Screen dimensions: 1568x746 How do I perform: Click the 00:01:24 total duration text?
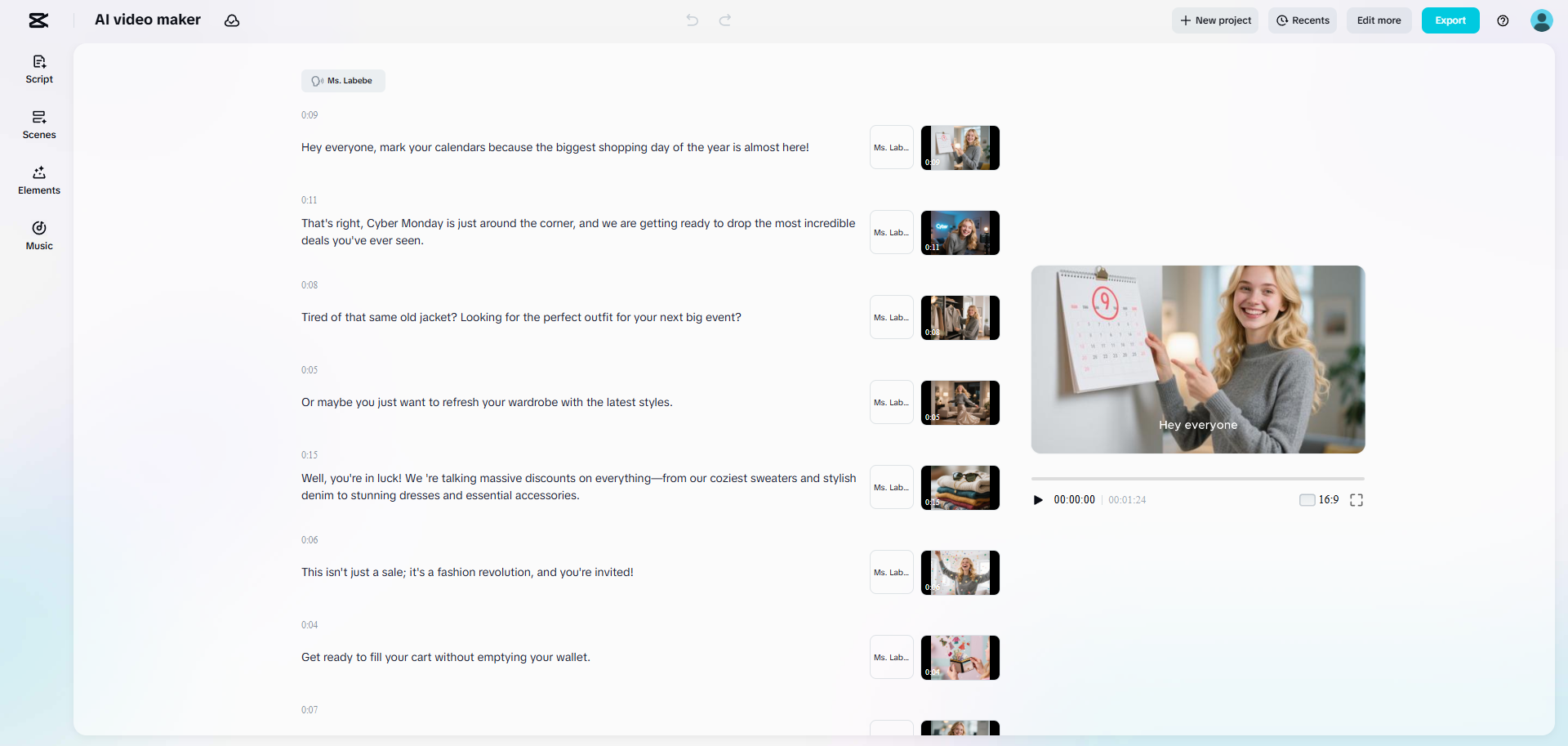pos(1127,500)
